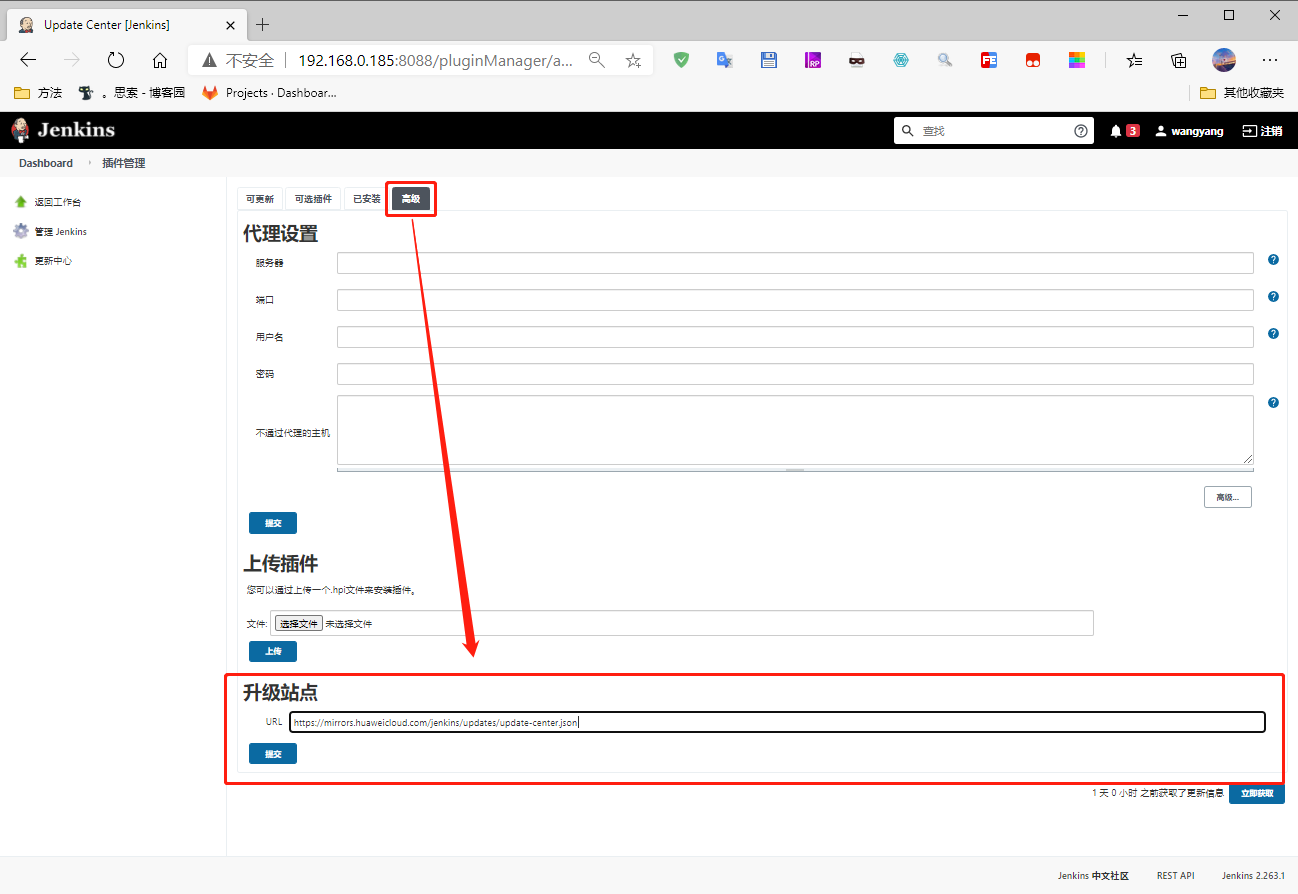Click the 密码 input field

(x=795, y=374)
